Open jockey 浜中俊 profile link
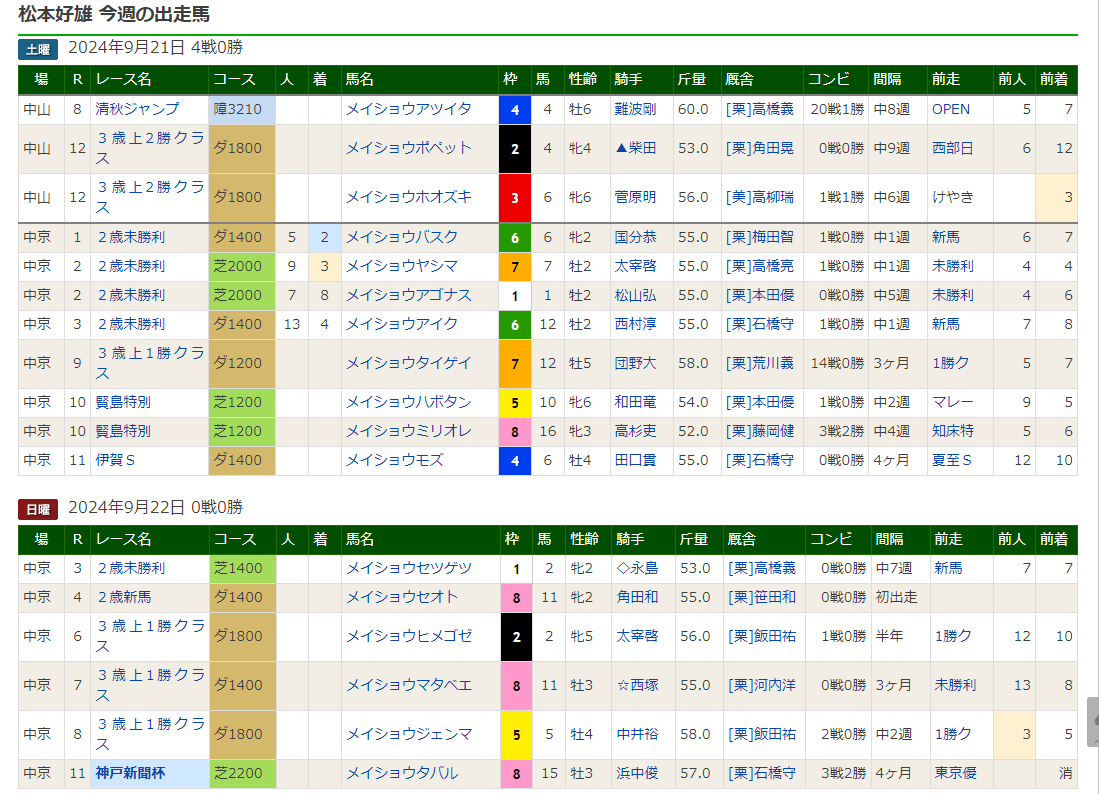1099x794 pixels. coord(637,773)
